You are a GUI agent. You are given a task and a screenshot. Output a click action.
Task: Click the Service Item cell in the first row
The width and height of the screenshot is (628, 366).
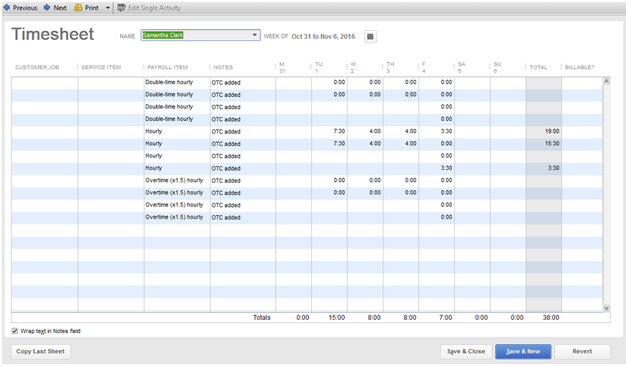[111, 82]
